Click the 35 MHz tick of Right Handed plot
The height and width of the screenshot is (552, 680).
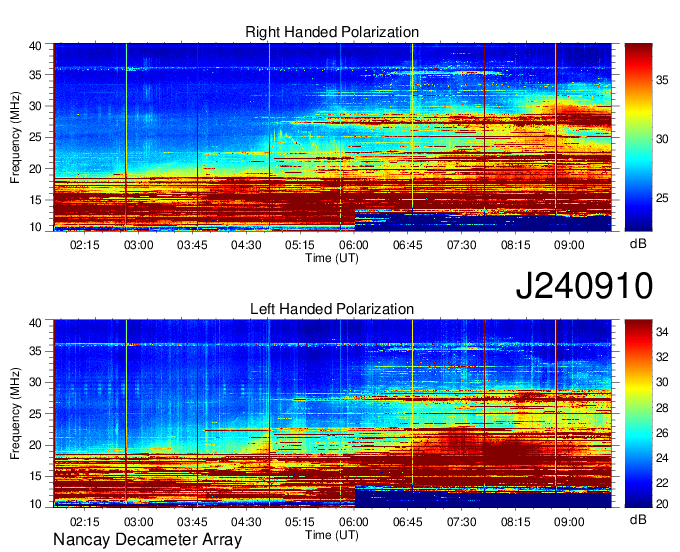tap(35, 75)
